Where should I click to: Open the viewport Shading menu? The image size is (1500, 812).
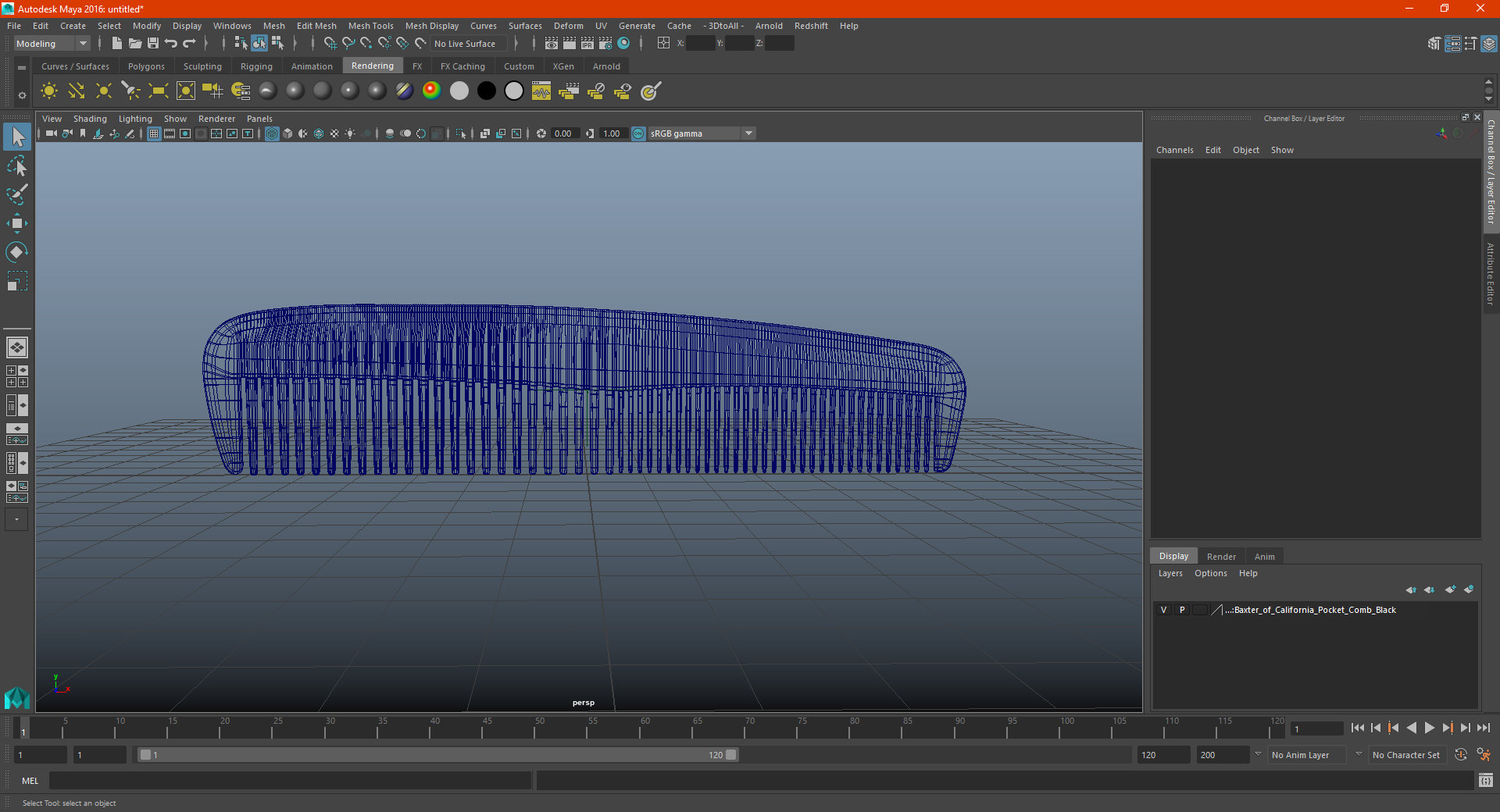tap(90, 119)
